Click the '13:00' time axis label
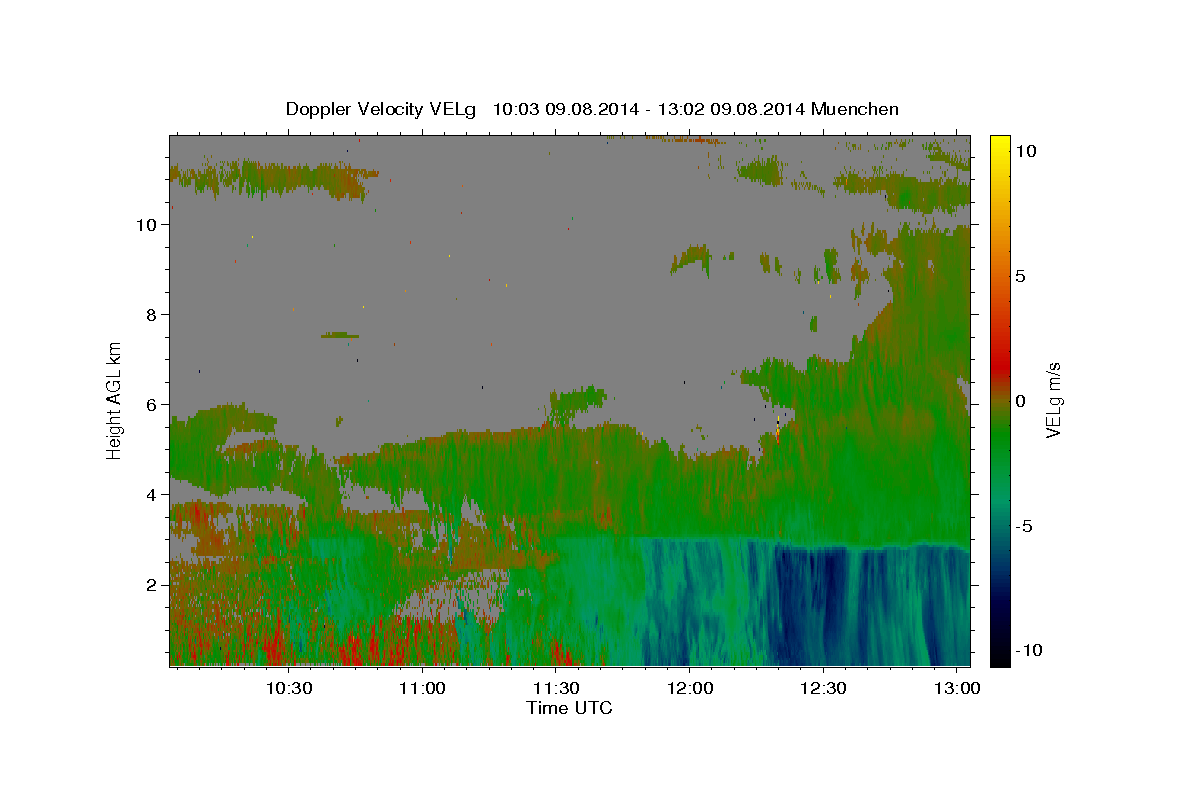The width and height of the screenshot is (1200, 800). 957,689
